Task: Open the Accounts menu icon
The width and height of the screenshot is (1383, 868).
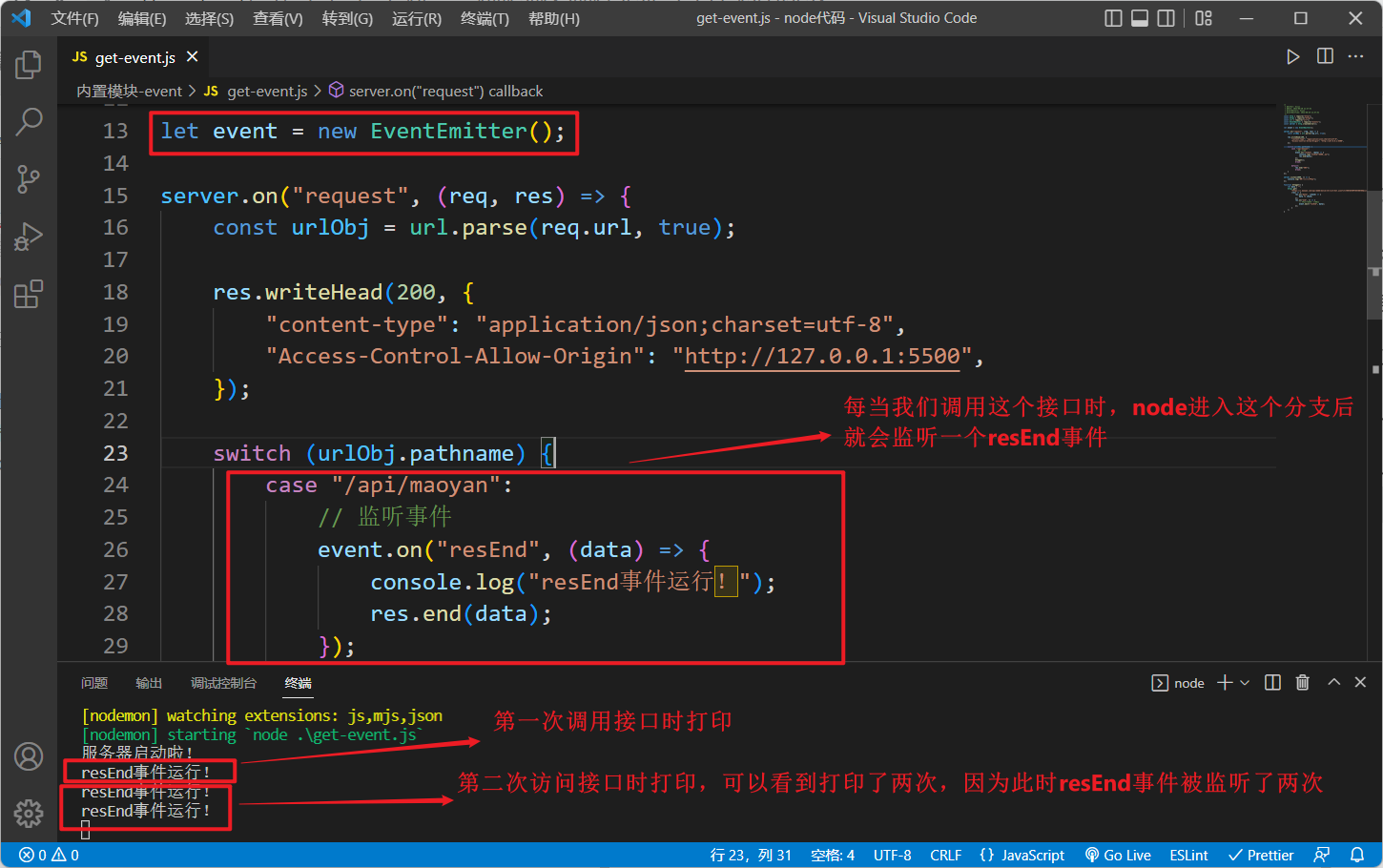Action: 29,756
